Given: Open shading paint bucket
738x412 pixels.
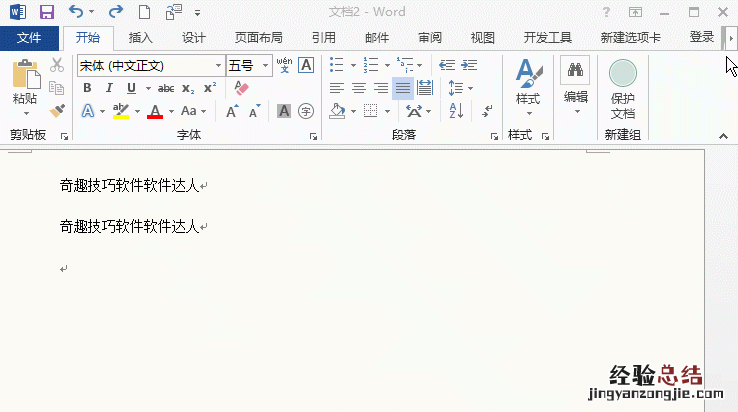Looking at the screenshot, I should click(x=337, y=111).
